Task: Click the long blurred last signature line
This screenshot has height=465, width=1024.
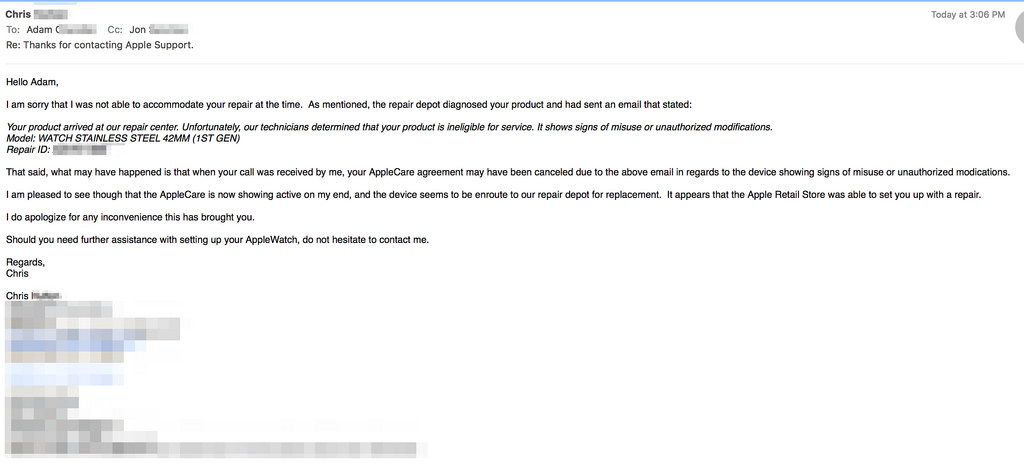Action: coord(216,449)
